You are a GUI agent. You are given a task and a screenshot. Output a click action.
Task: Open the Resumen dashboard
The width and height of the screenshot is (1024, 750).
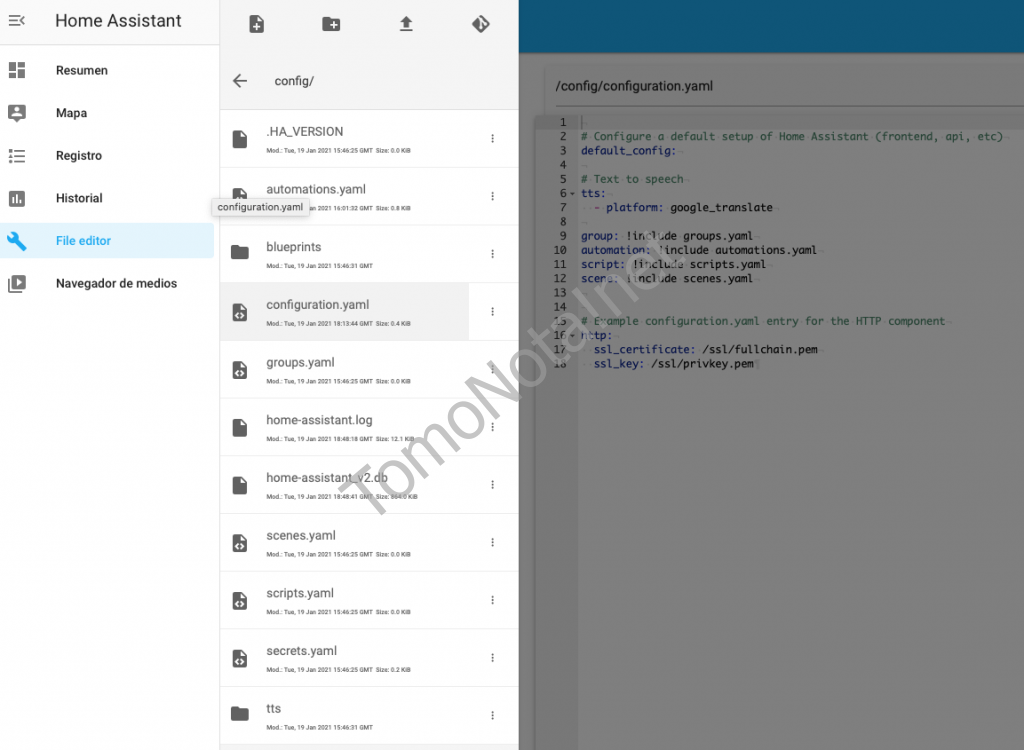pos(82,70)
